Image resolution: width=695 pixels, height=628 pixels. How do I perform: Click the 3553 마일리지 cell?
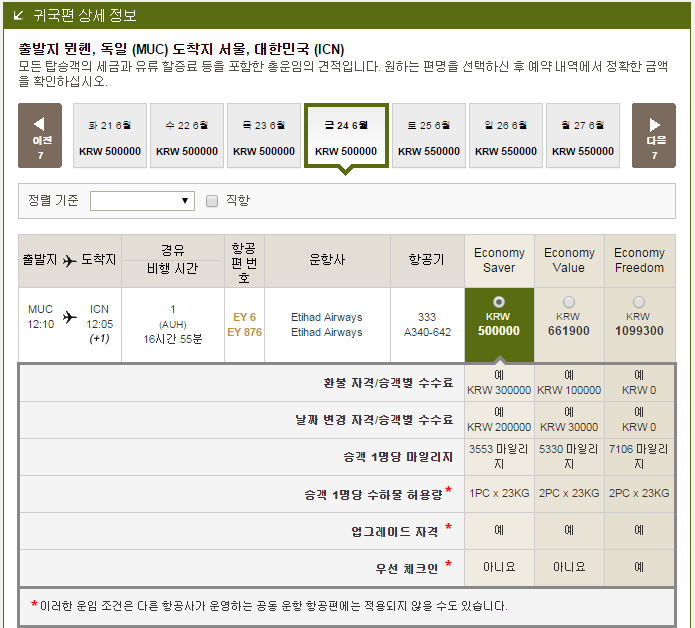click(x=499, y=456)
